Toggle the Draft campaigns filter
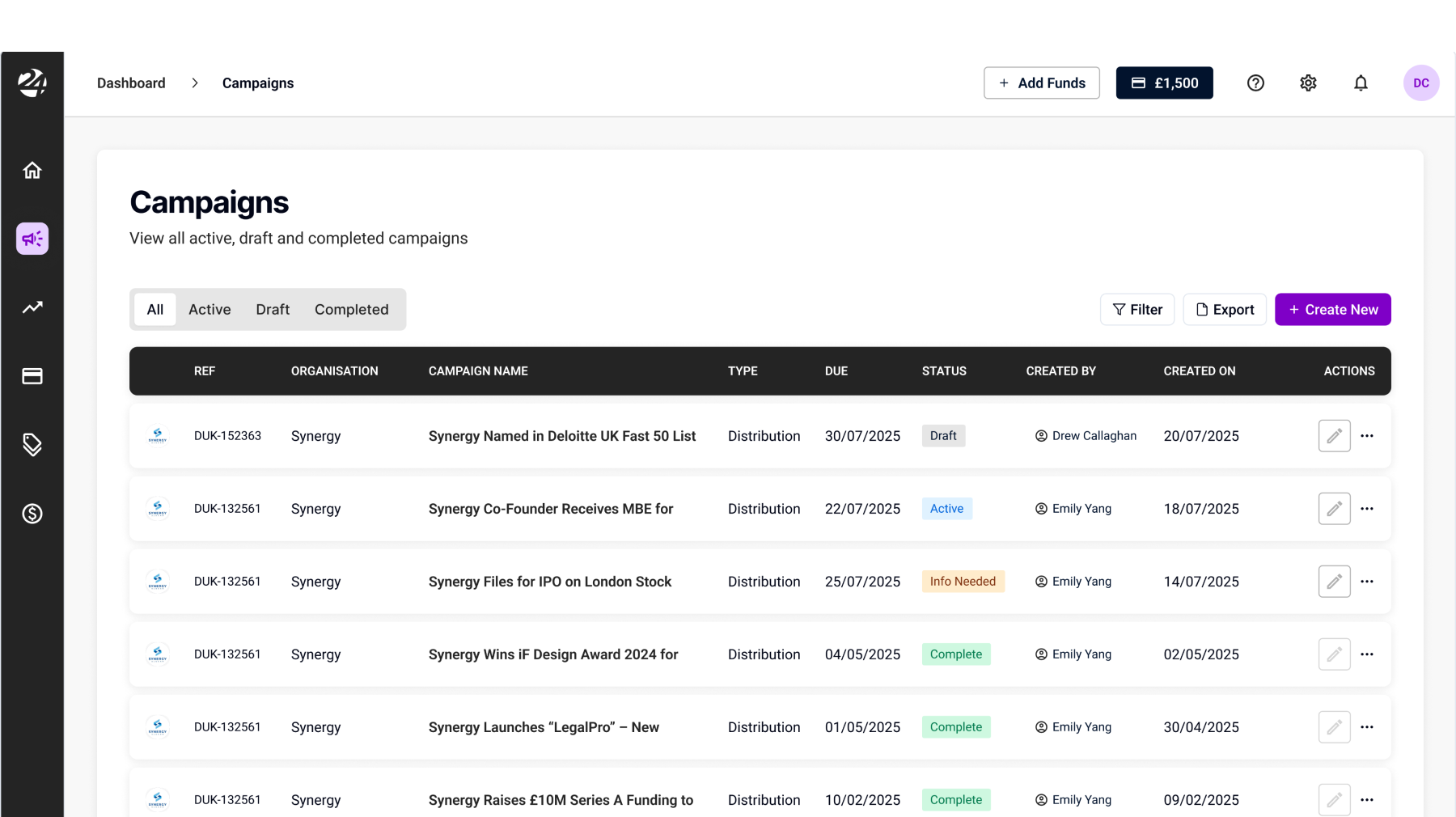Image resolution: width=1456 pixels, height=817 pixels. (273, 309)
